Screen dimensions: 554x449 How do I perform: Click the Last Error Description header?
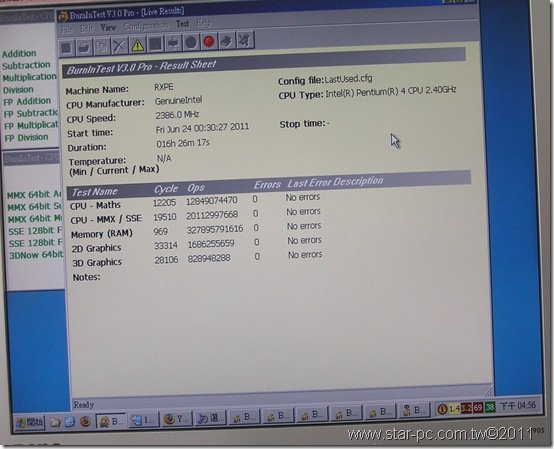335,182
